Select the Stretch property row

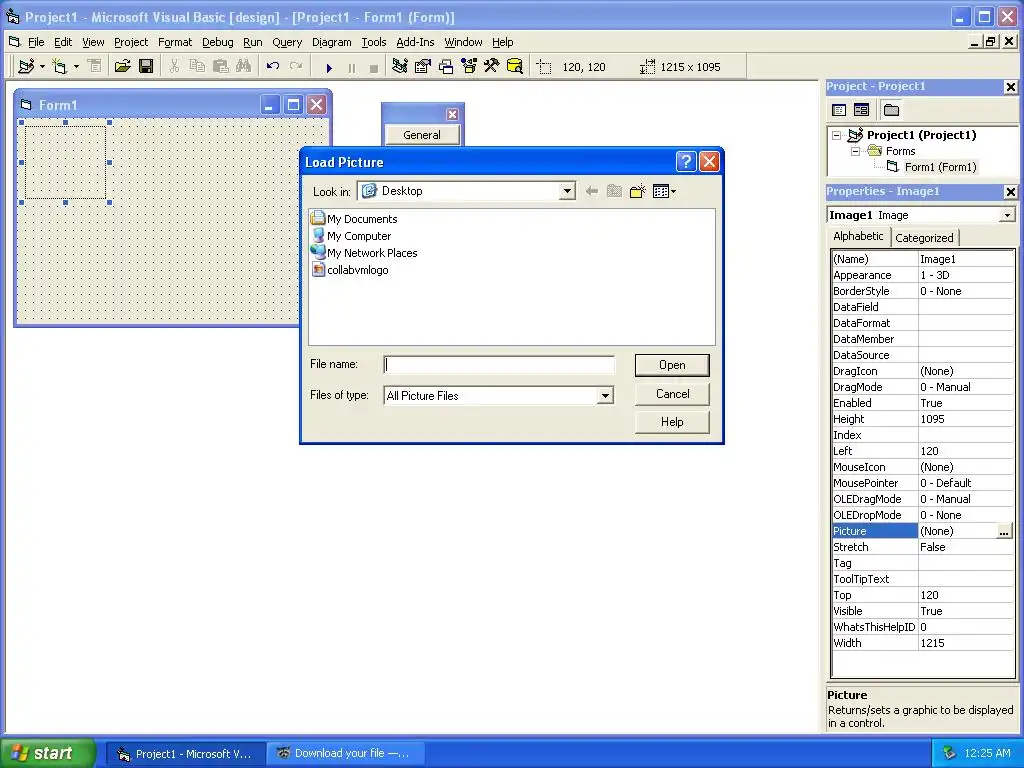click(922, 547)
